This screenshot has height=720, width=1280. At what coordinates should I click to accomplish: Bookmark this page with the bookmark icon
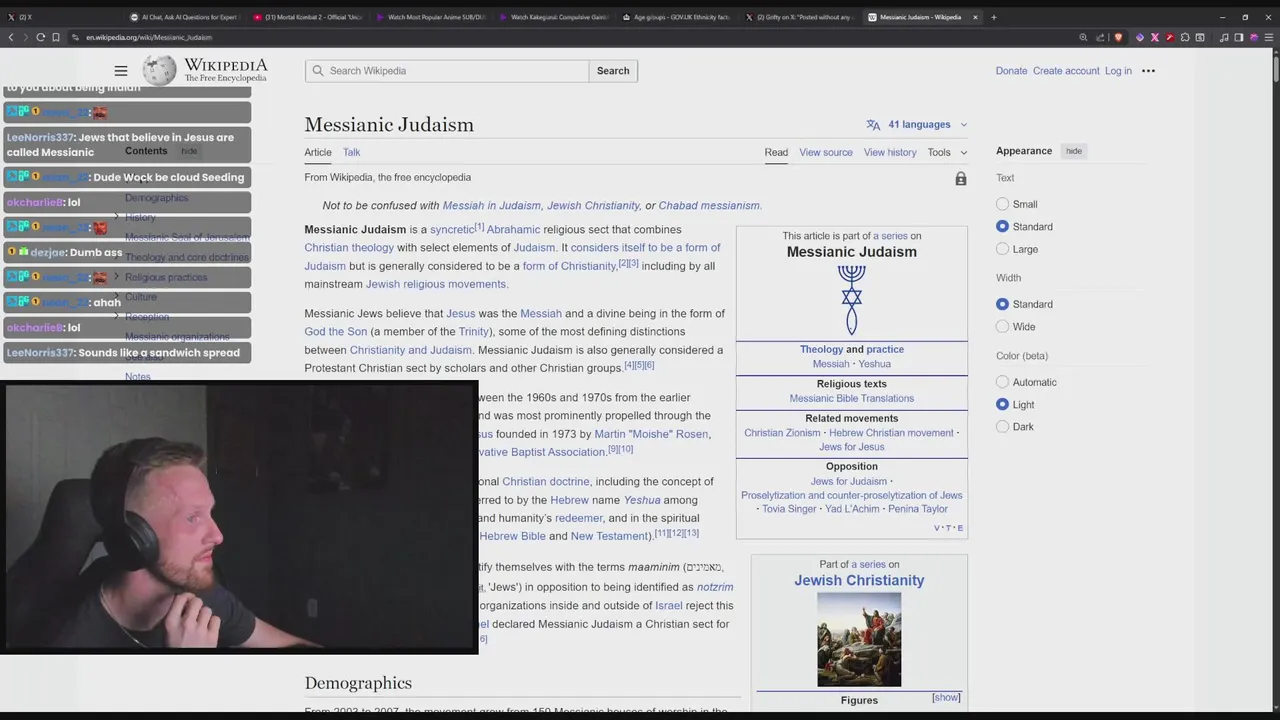[x=57, y=37]
